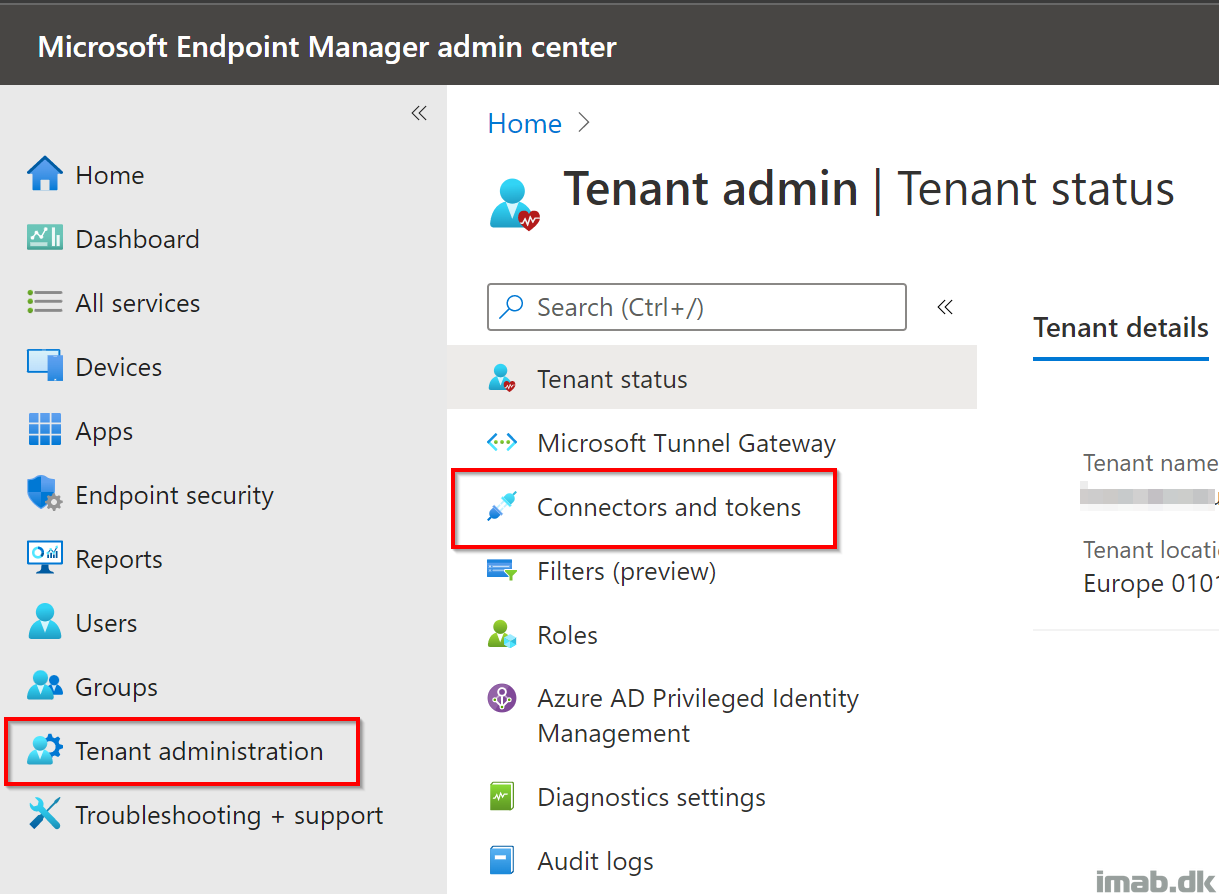
Task: Click the Search (Ctrl+/) input field
Action: coord(697,307)
